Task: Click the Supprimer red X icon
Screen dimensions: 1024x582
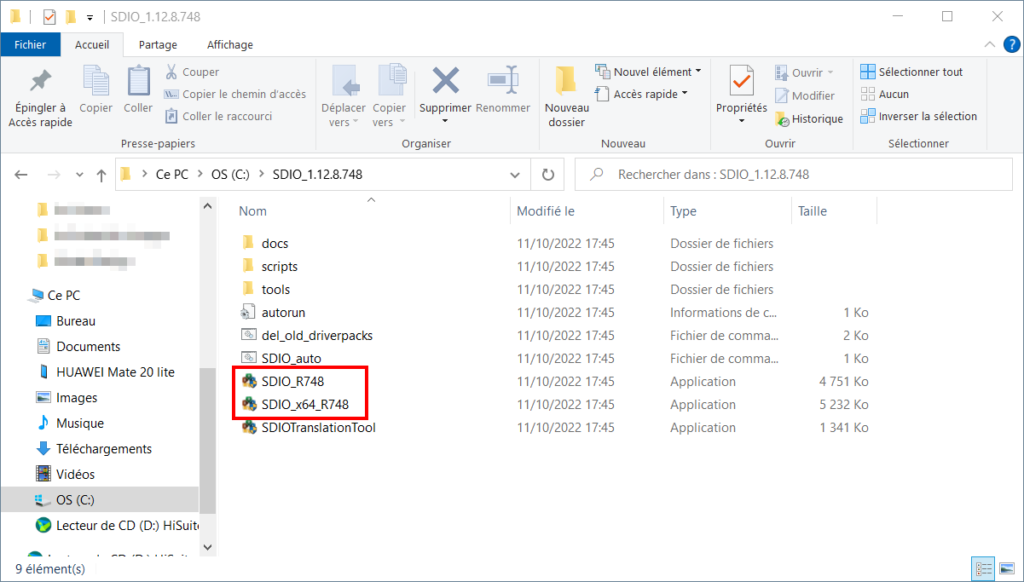Action: tap(445, 81)
